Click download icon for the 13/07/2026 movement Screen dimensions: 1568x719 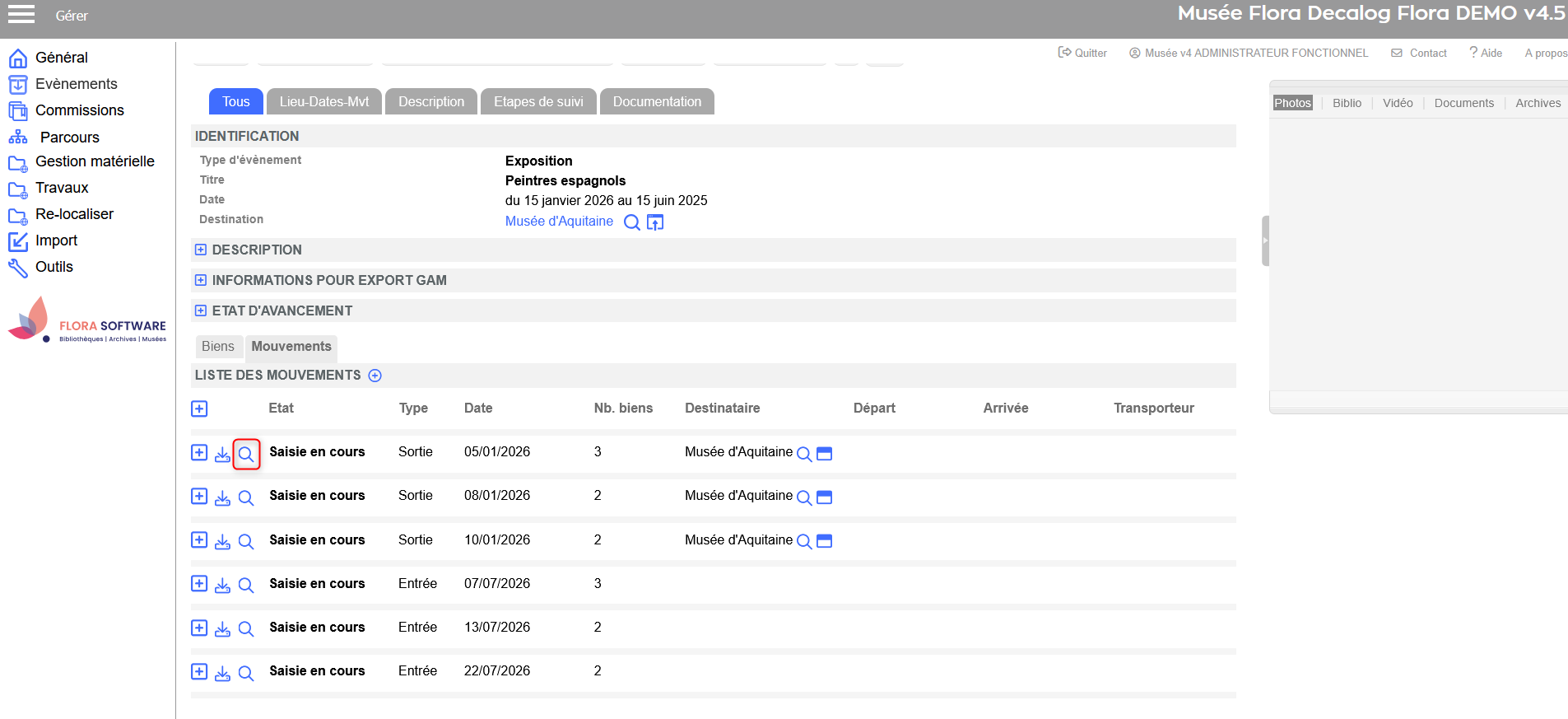click(x=222, y=629)
